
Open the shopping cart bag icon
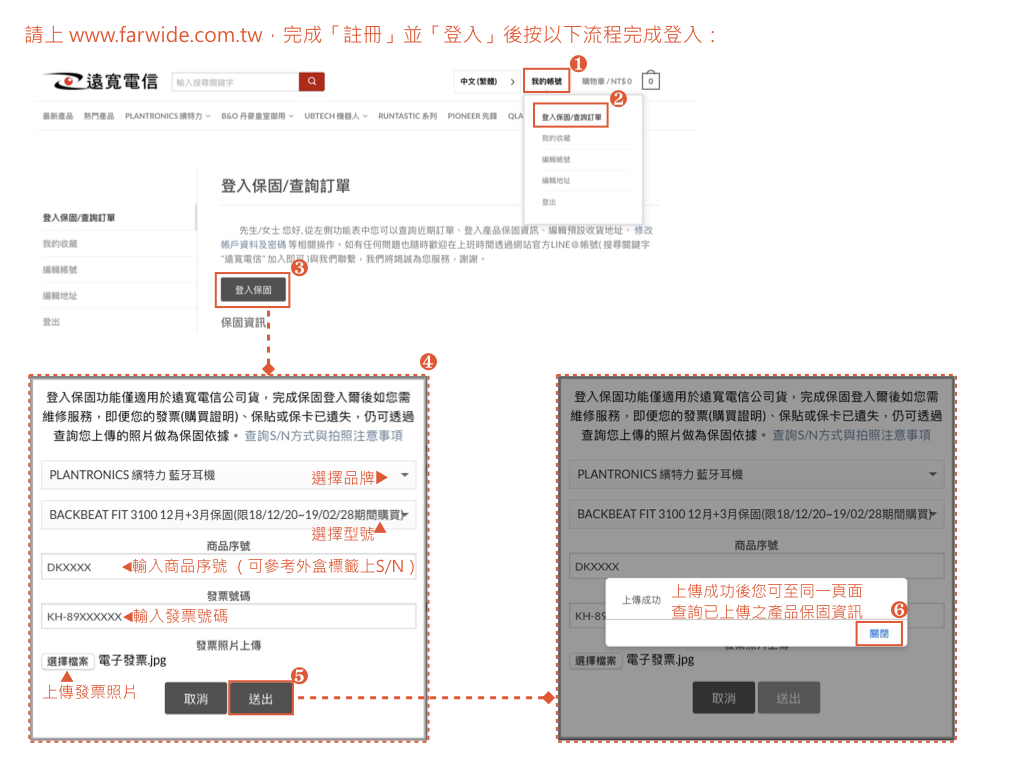650,80
